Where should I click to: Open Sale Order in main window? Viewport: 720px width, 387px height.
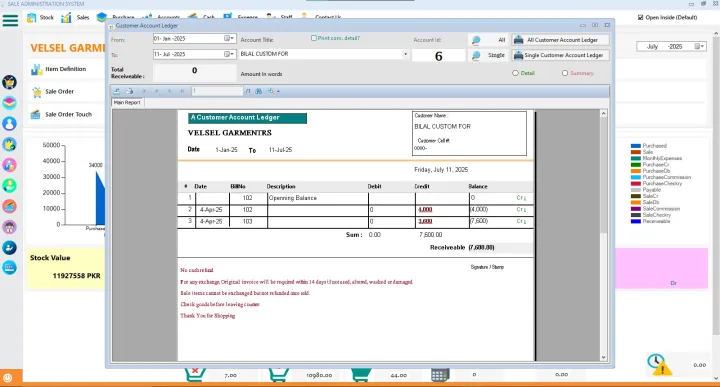click(59, 91)
